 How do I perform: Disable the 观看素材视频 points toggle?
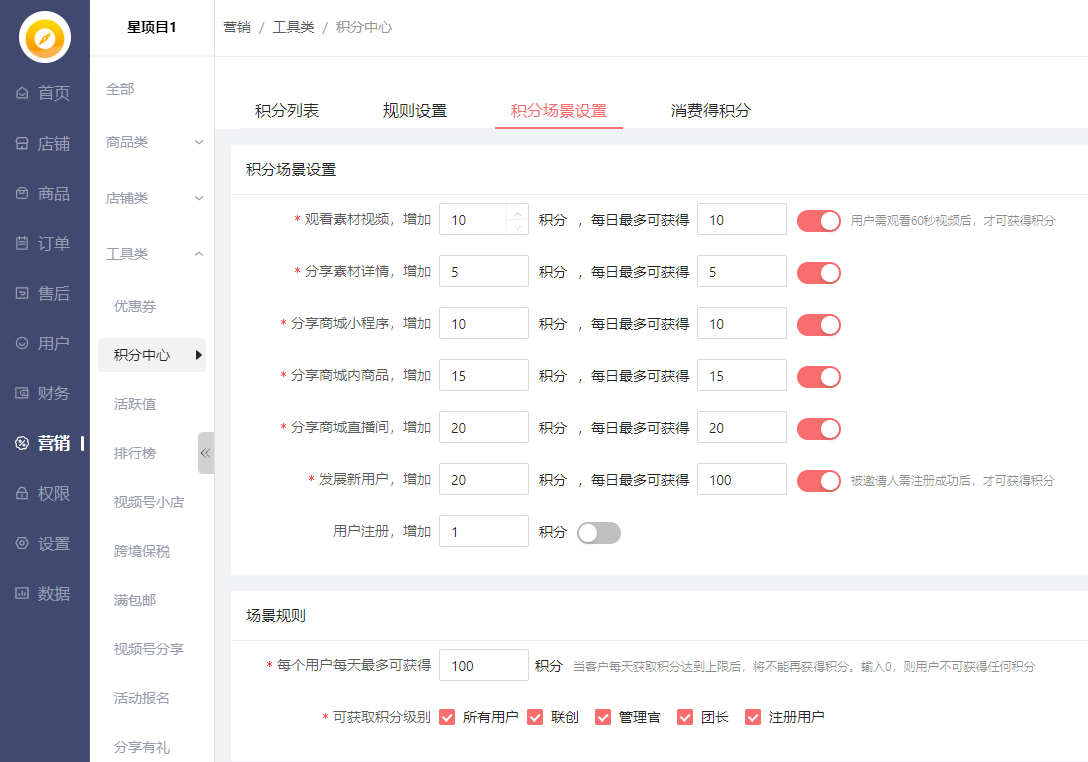(818, 220)
